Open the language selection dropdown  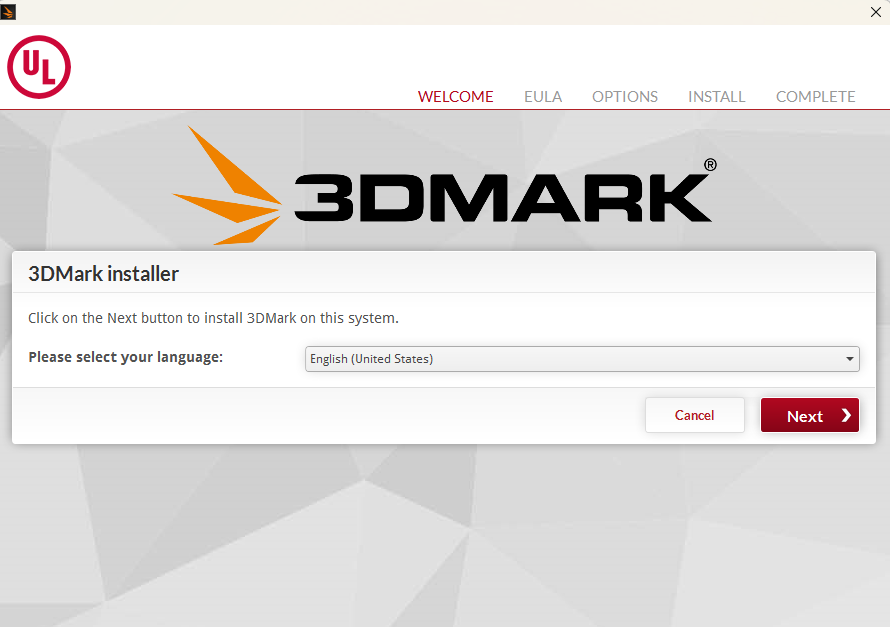click(x=580, y=358)
